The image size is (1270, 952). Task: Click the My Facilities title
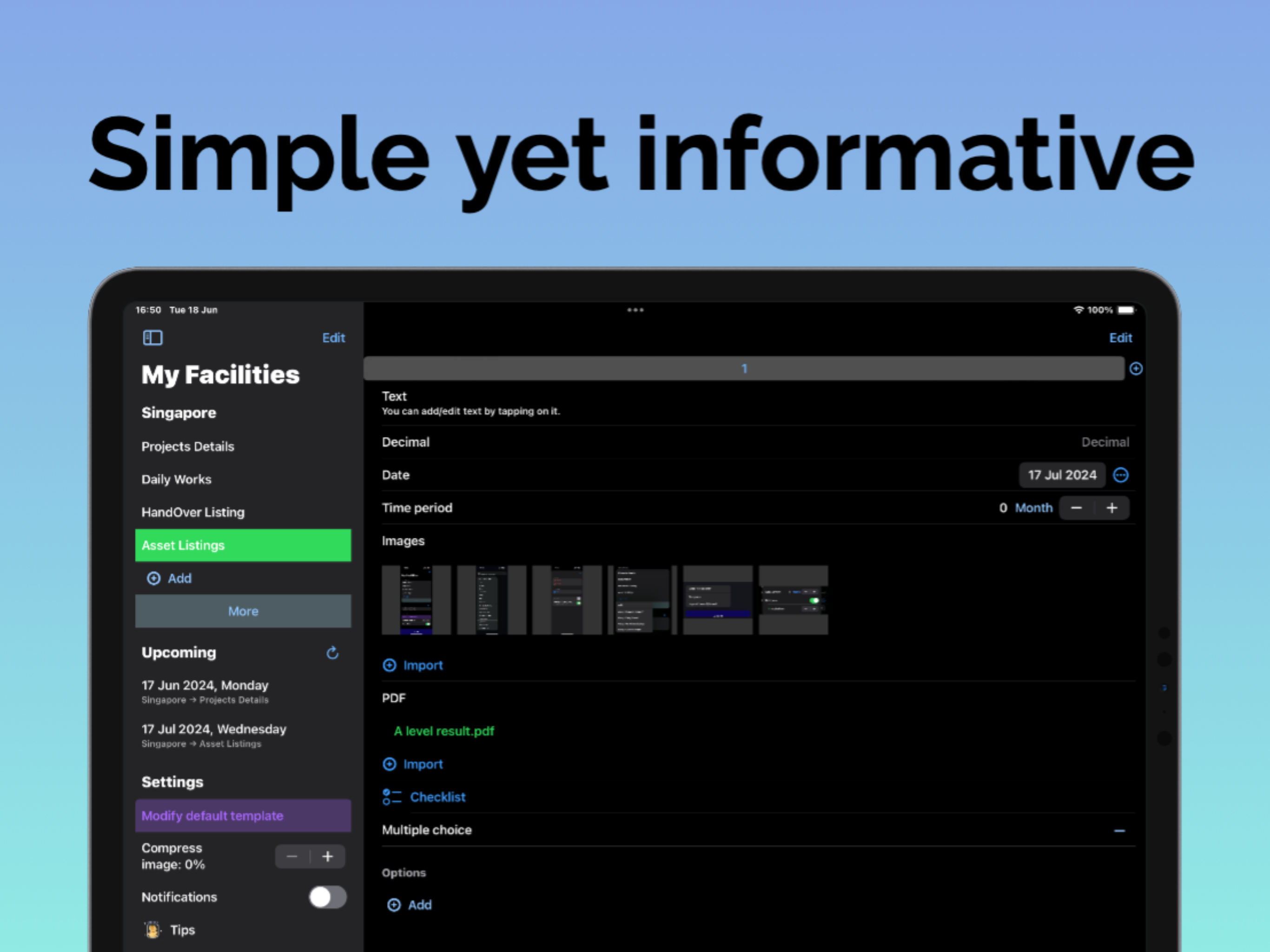[x=220, y=375]
